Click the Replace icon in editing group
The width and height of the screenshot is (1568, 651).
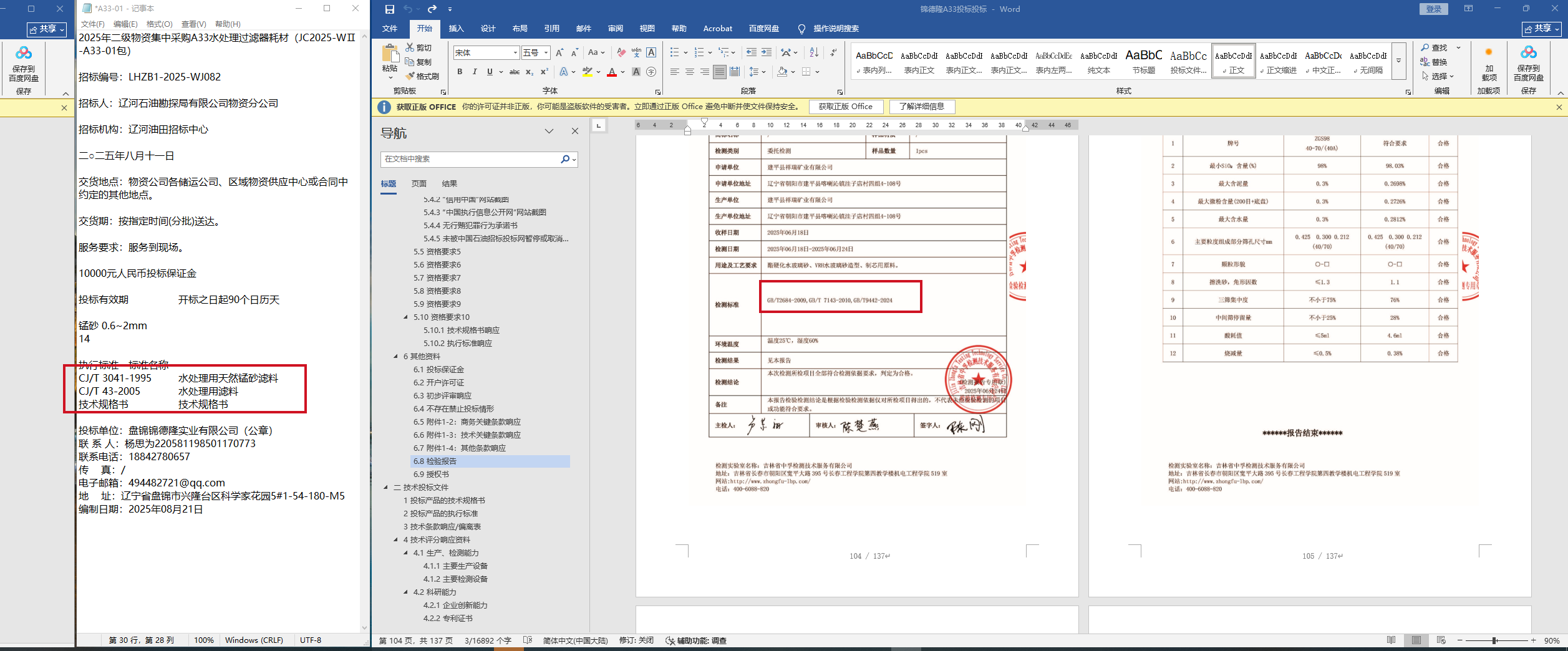(x=1435, y=62)
